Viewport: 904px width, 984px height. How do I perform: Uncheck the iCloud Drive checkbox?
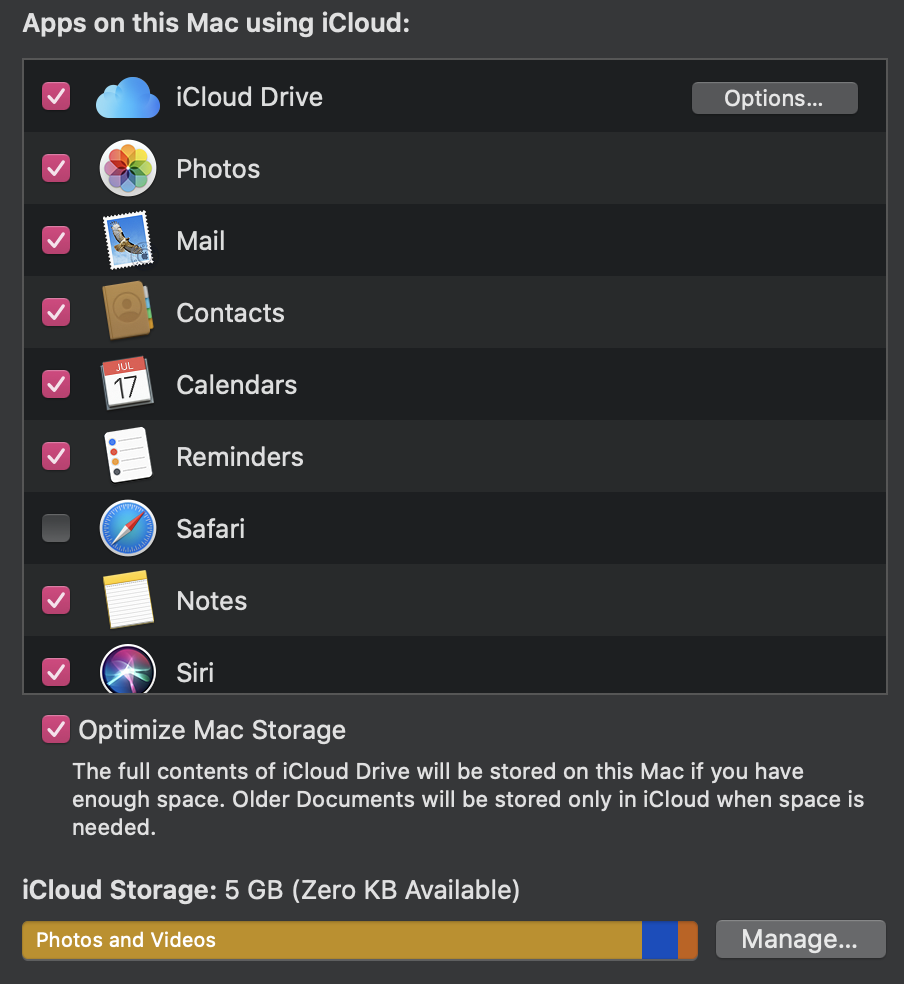[x=56, y=97]
